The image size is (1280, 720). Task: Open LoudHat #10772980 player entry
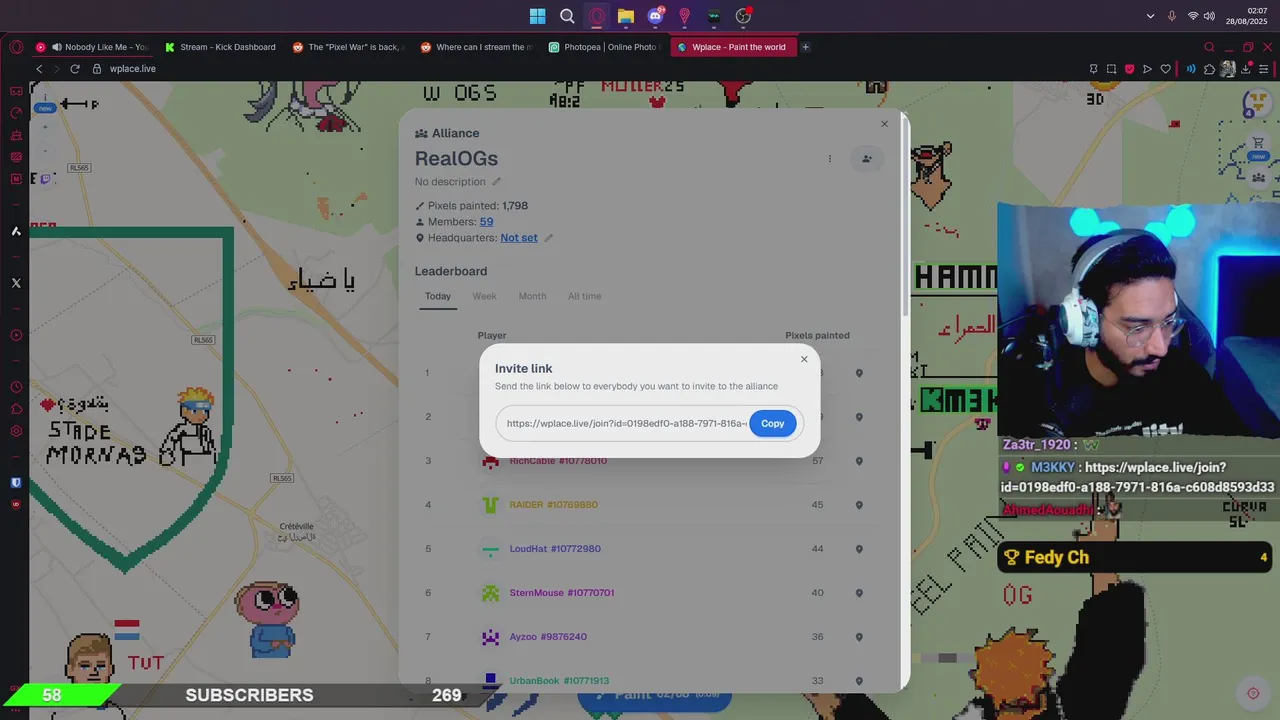tap(555, 549)
